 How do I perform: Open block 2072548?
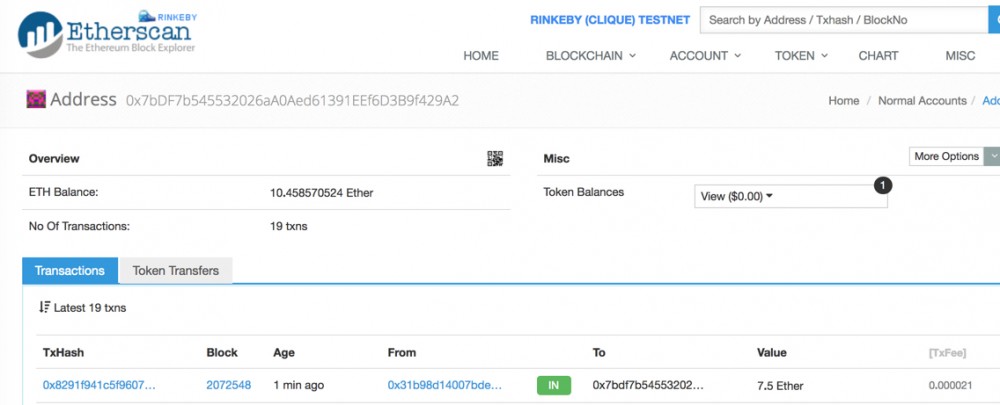coord(228,385)
